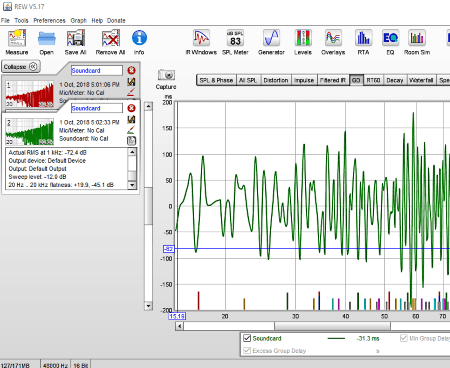Viewport: 450px width, 368px height.
Task: Open the Levels meter window
Action: pyautogui.click(x=303, y=38)
